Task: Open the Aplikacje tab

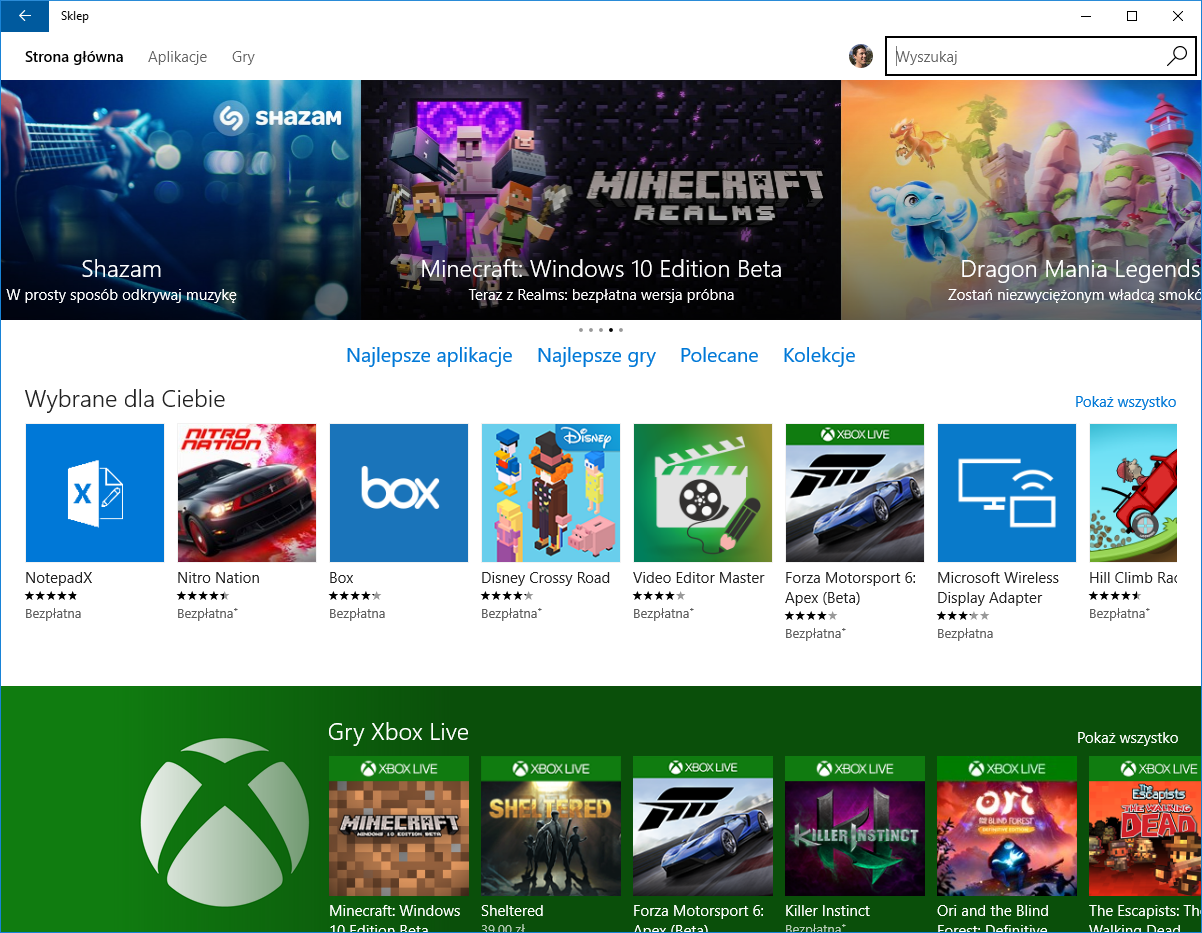Action: 177,57
